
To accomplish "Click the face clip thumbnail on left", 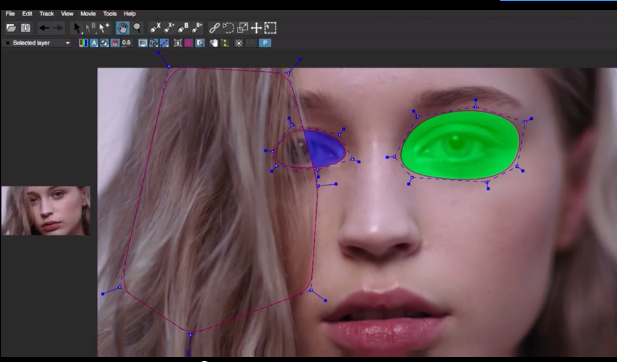I will pos(46,211).
